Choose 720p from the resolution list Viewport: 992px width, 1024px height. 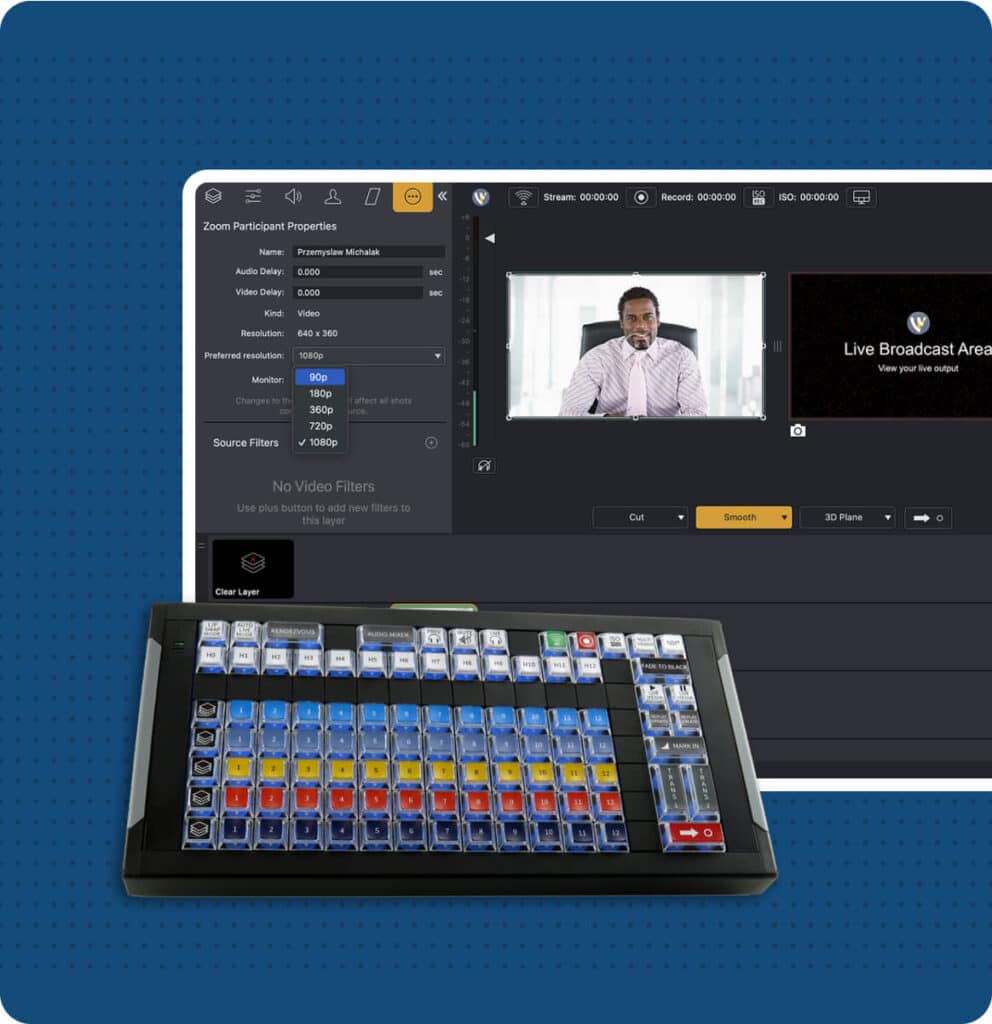tap(320, 425)
